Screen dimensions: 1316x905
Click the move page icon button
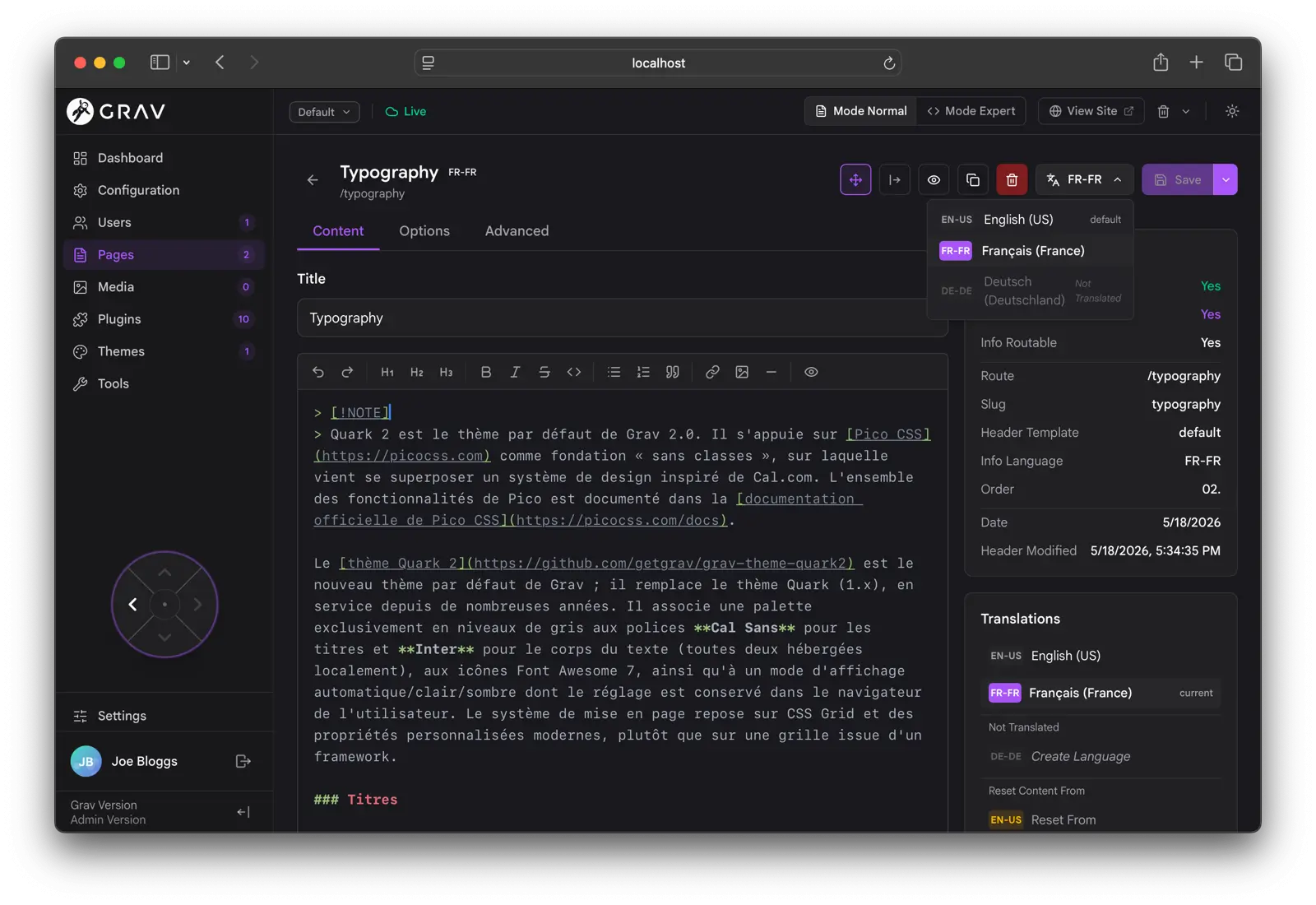tap(855, 179)
